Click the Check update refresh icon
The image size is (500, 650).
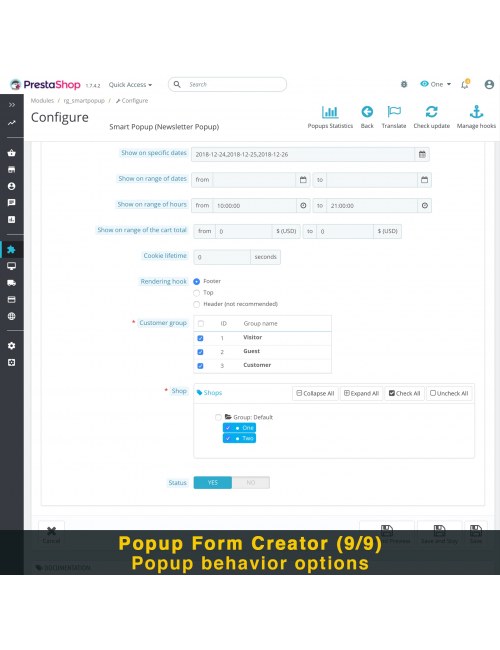click(431, 112)
